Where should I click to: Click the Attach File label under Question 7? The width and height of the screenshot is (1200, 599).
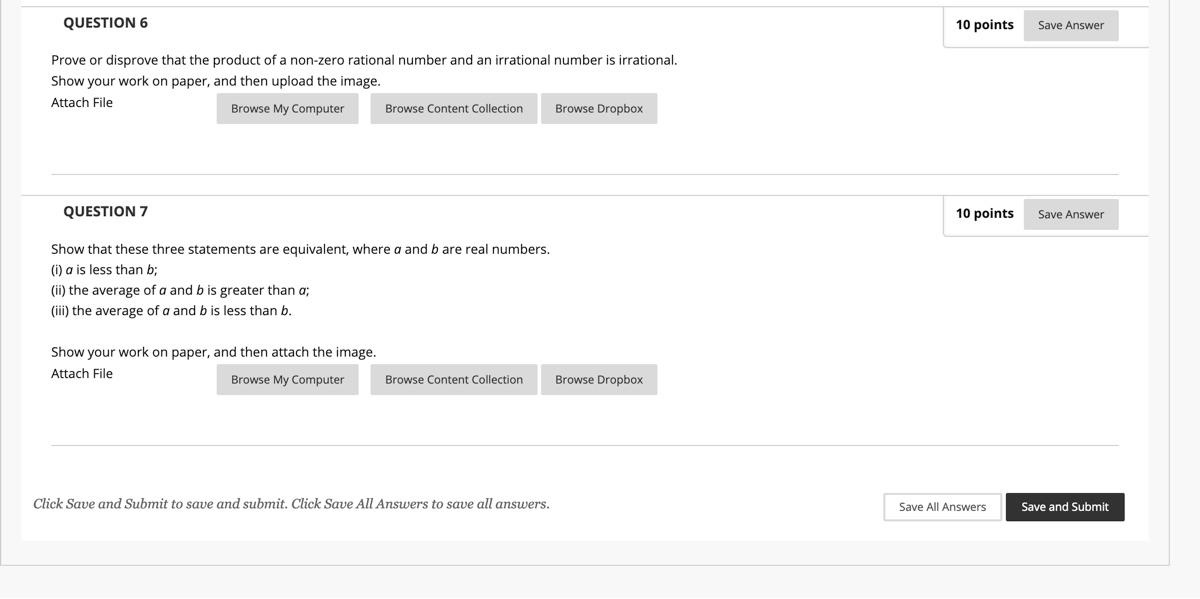tap(82, 372)
